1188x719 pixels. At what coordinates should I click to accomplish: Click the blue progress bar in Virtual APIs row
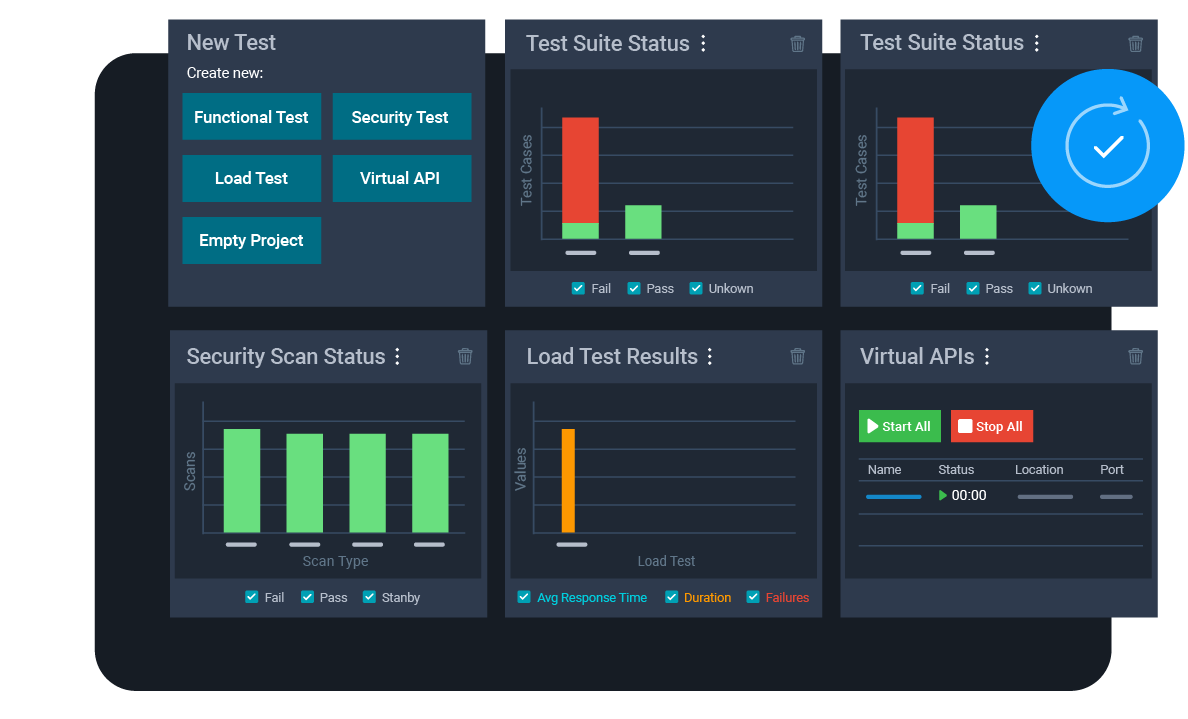[x=893, y=496]
